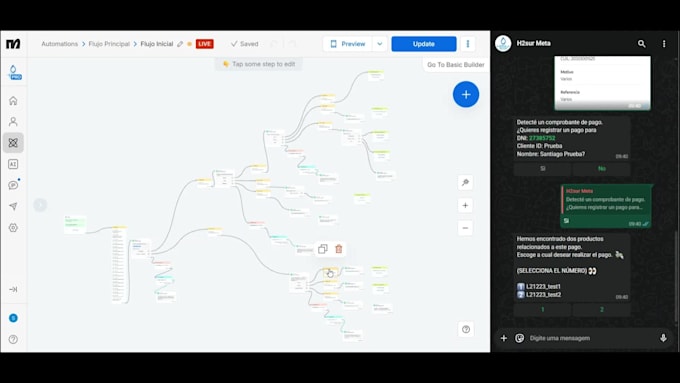The height and width of the screenshot is (383, 680).
Task: Open the blue user avatar in sidebar
Action: click(x=13, y=318)
